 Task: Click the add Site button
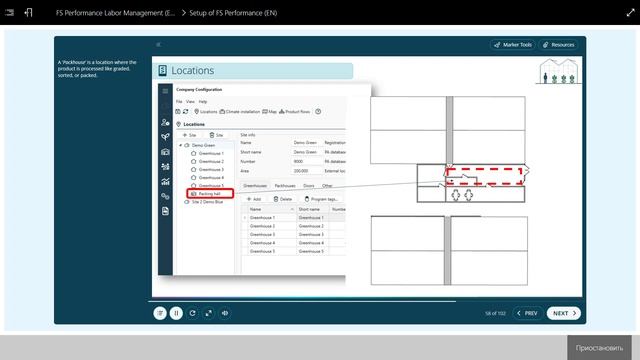[189, 135]
